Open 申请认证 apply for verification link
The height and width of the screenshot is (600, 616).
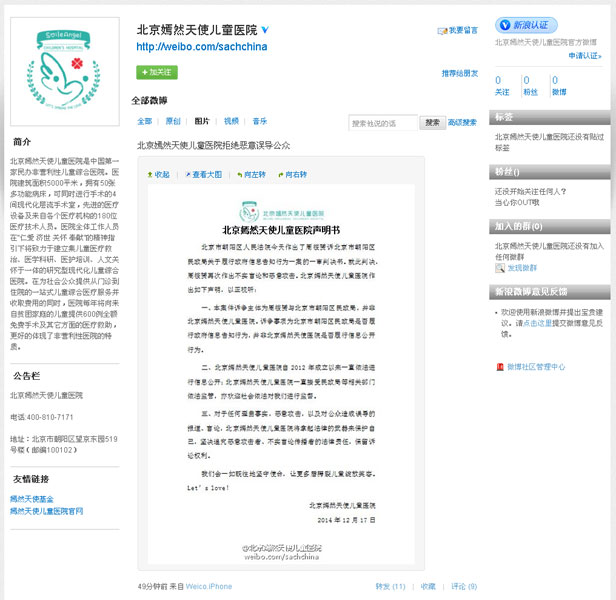pos(584,55)
